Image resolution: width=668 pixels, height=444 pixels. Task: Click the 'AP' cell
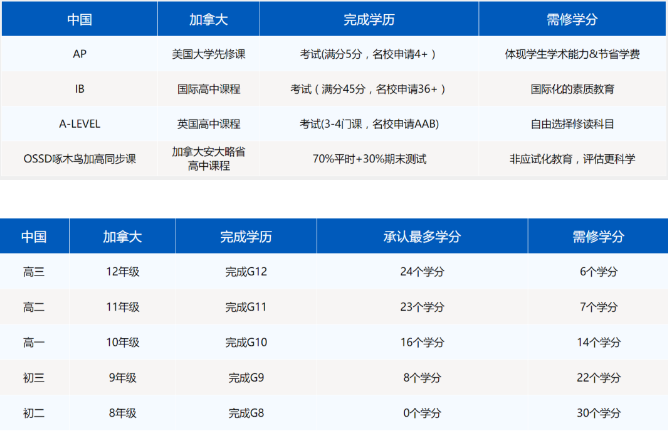pos(79,54)
